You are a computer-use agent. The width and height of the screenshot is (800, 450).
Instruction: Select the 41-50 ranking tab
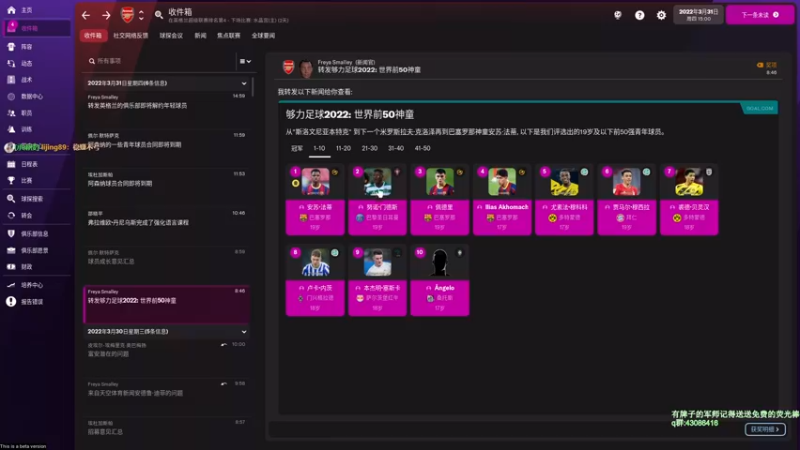click(x=422, y=148)
